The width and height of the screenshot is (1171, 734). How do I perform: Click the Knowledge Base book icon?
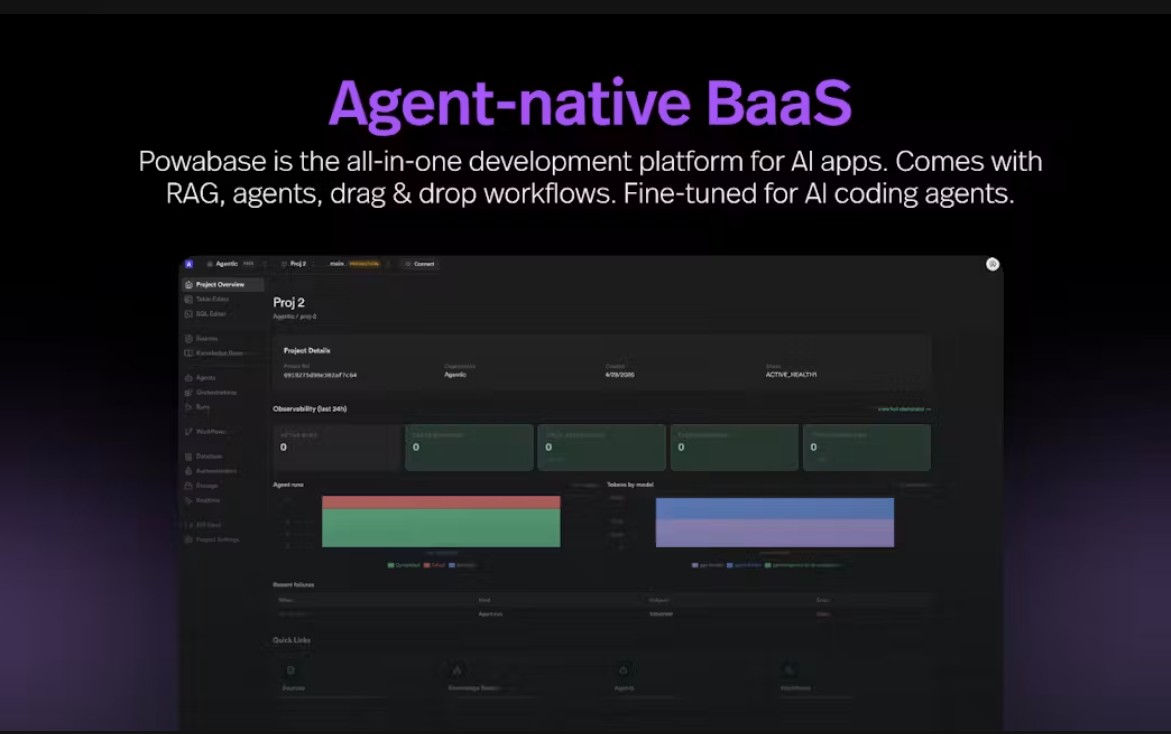coord(189,353)
